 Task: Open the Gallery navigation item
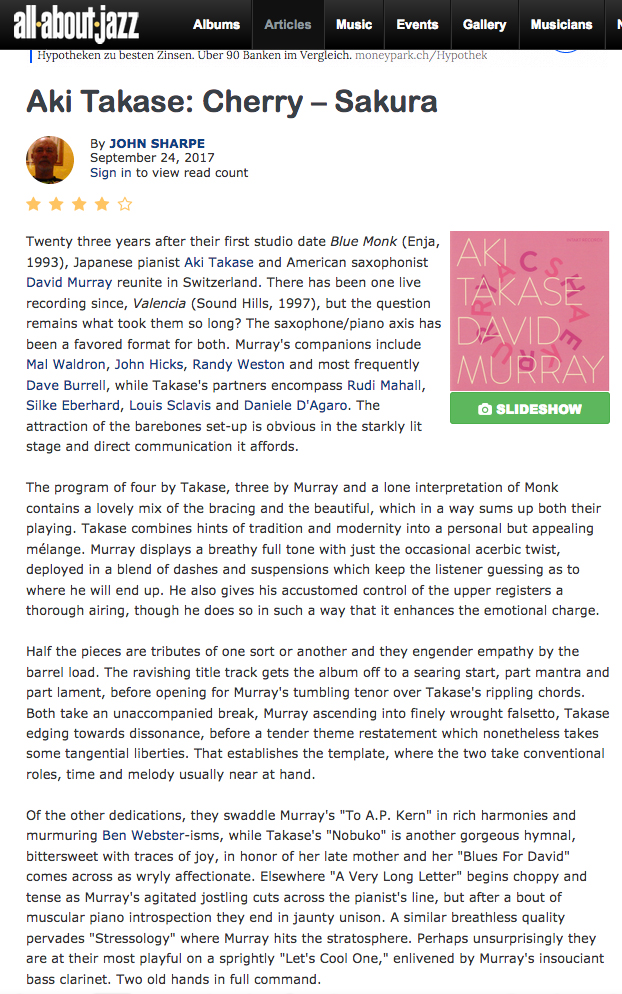(x=484, y=25)
